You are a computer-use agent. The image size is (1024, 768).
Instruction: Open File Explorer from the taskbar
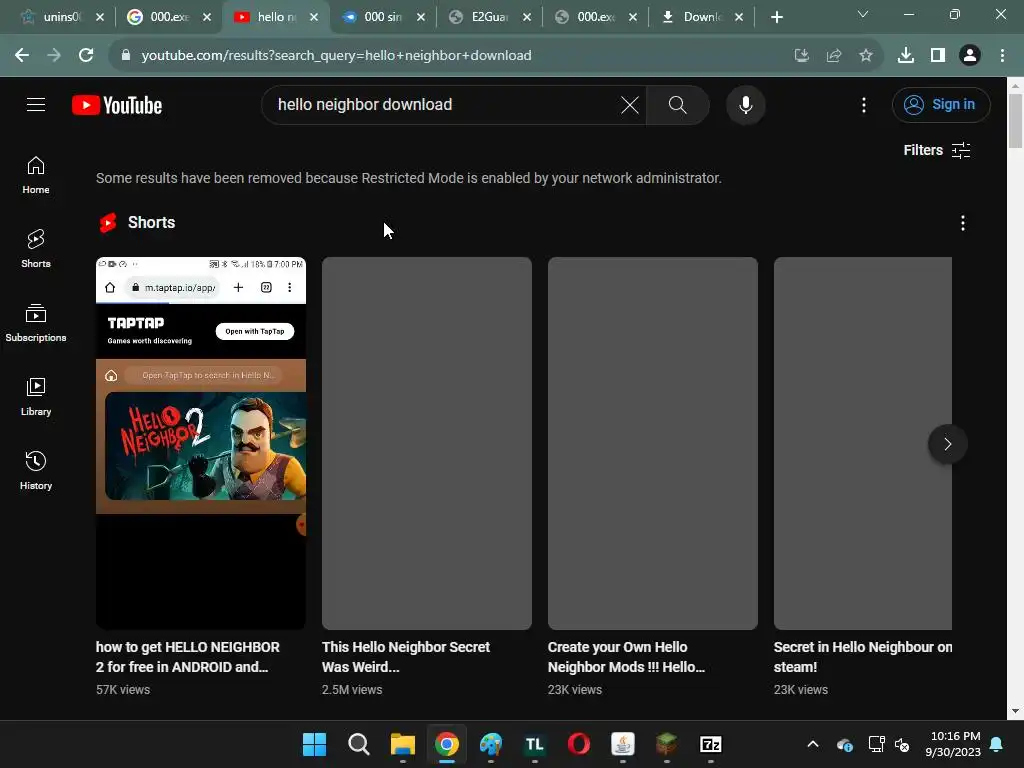pyautogui.click(x=402, y=744)
